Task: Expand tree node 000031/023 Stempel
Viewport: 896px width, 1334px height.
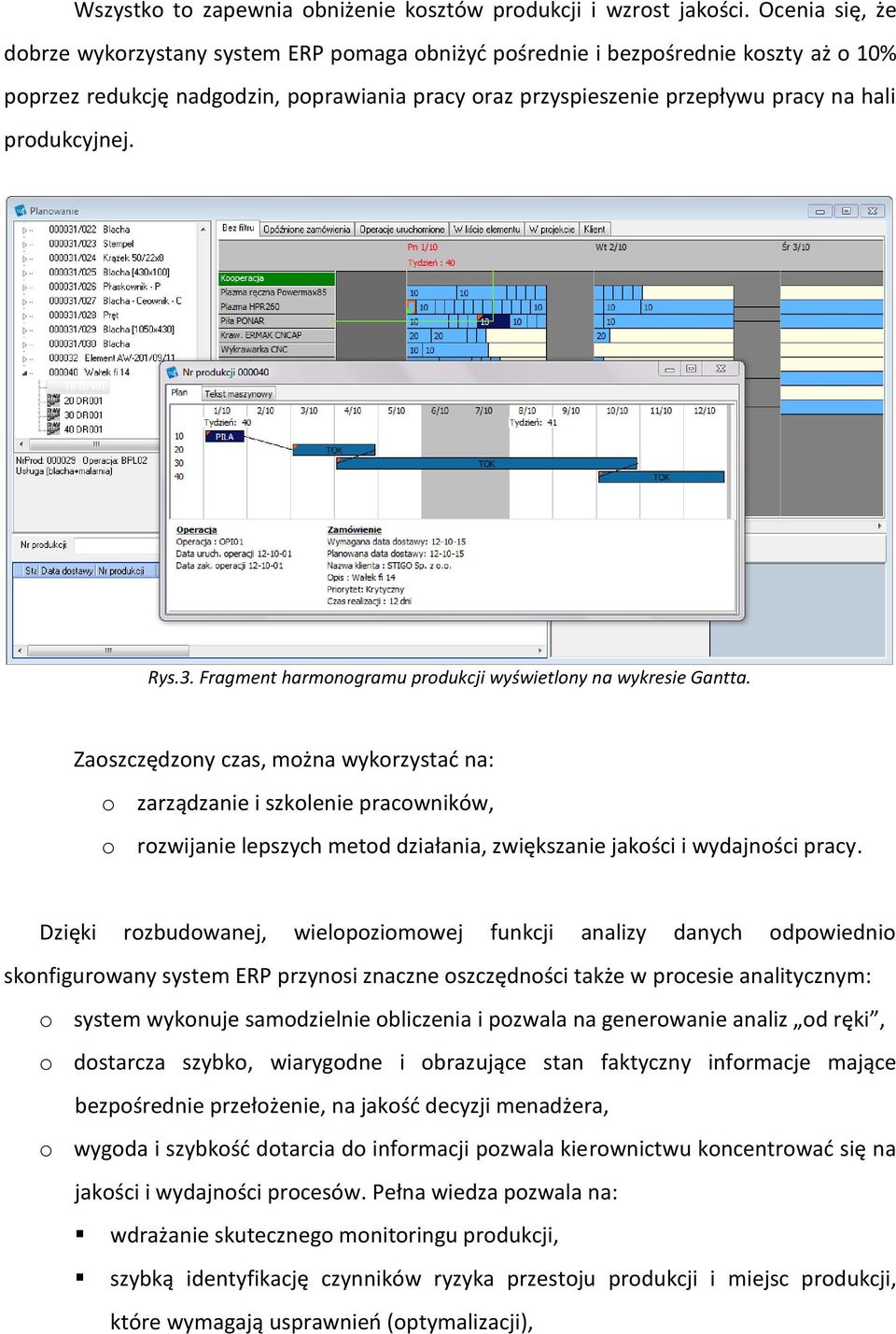Action: [x=25, y=244]
